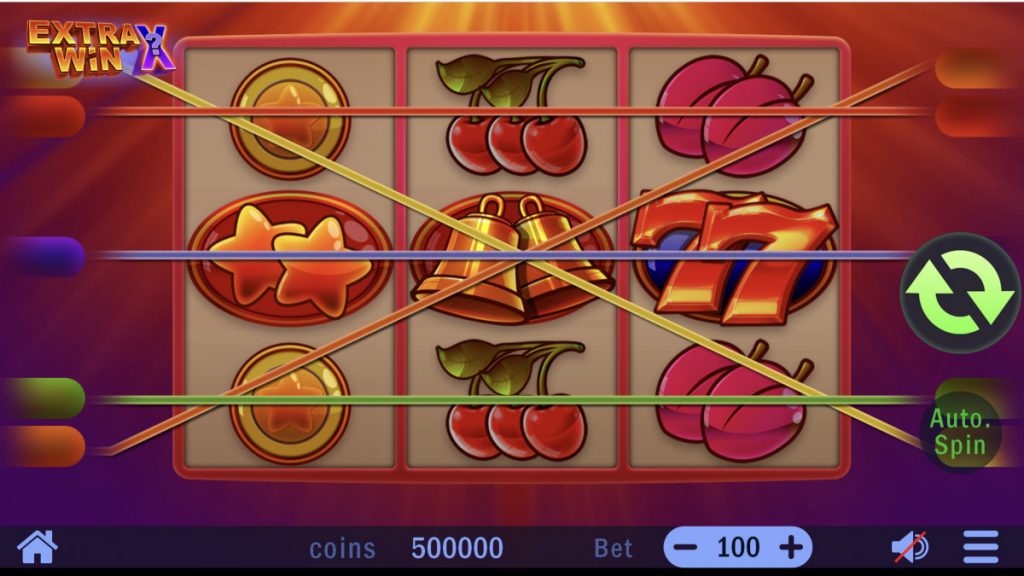Image resolution: width=1024 pixels, height=576 pixels.
Task: Select the green payline marker on left
Action: click(x=44, y=398)
